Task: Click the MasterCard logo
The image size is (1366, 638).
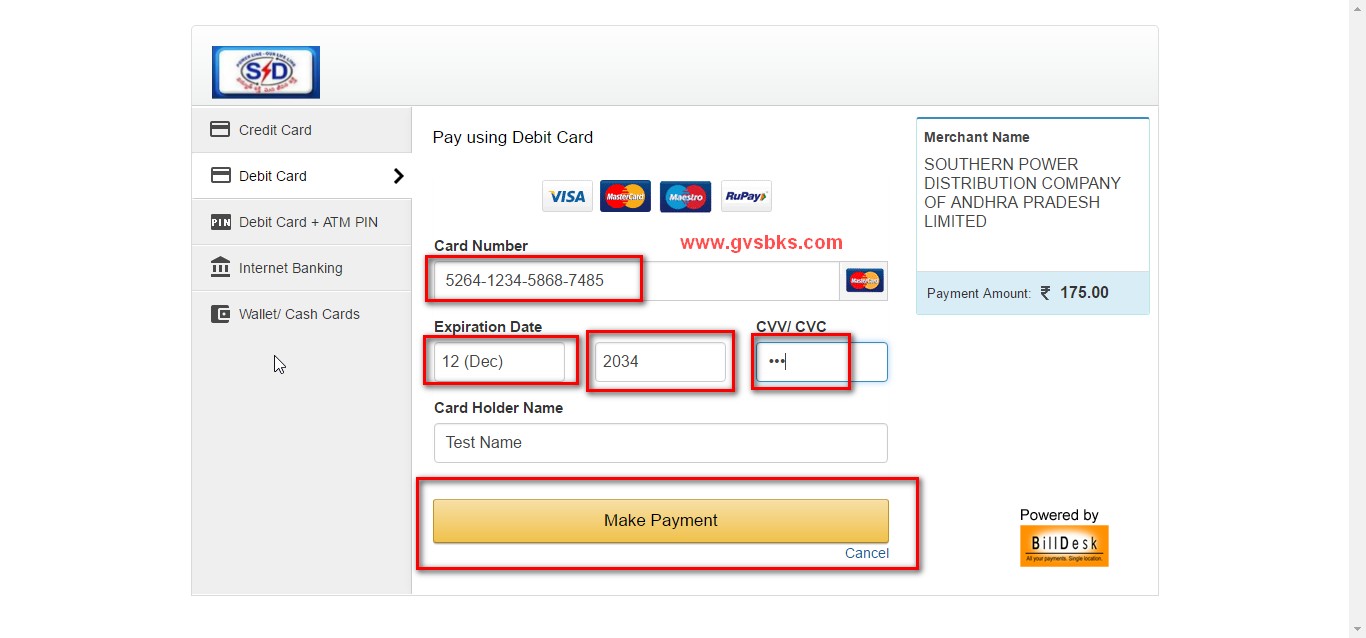Action: point(626,196)
